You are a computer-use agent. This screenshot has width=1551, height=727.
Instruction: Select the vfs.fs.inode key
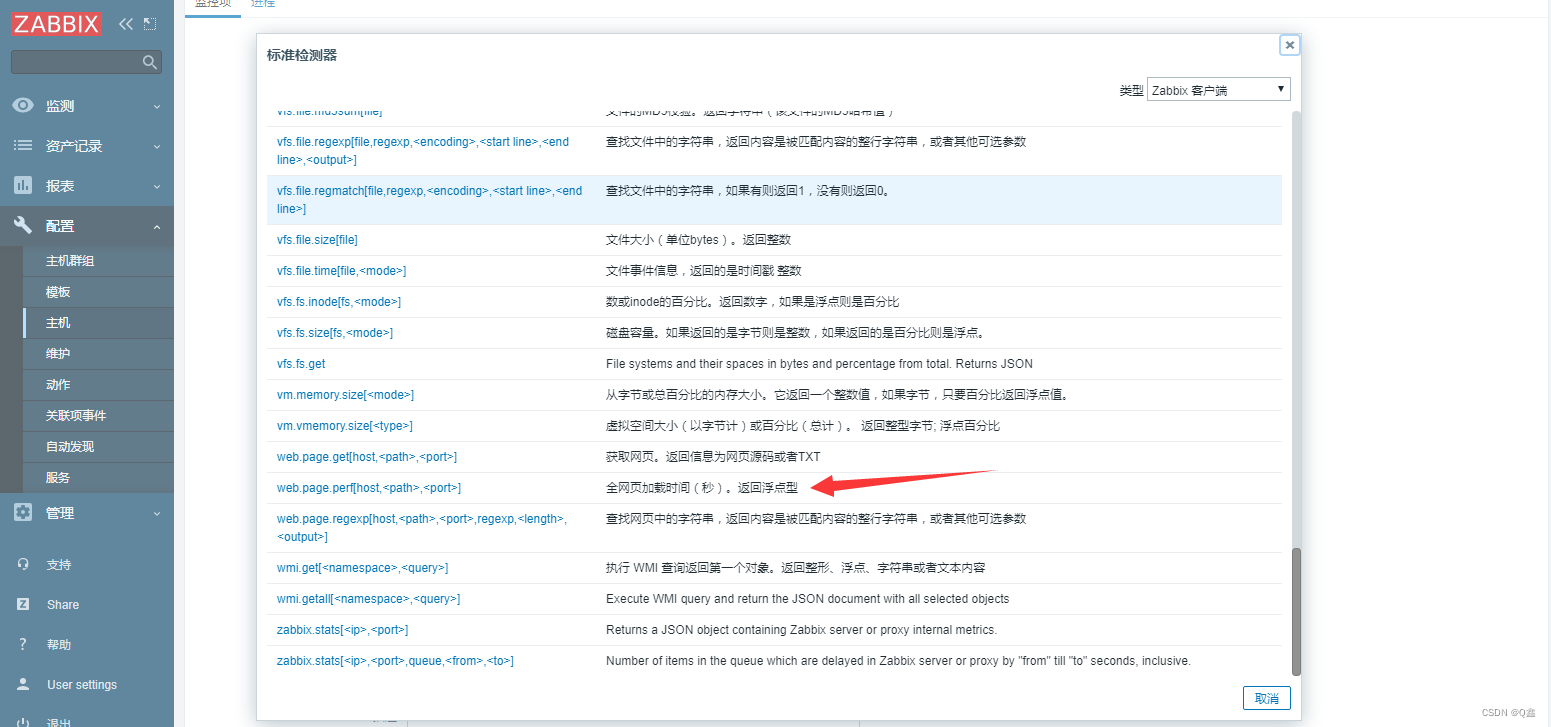pyautogui.click(x=339, y=302)
